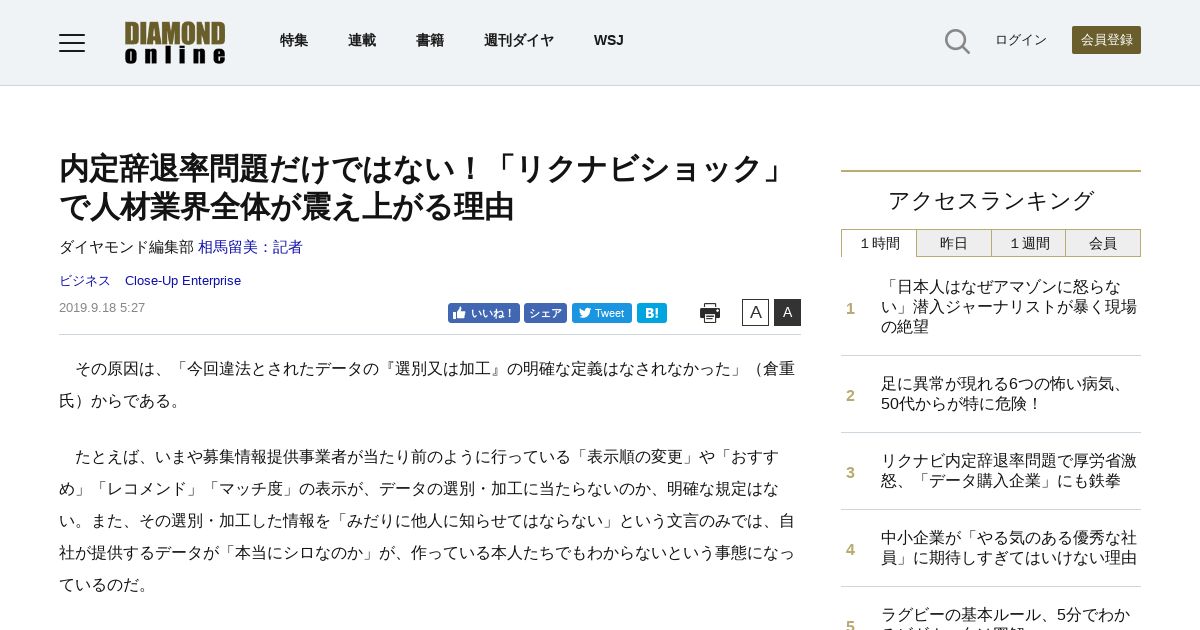This screenshot has width=1200, height=630.
Task: Click the article headline about リクナビショック
Action: pyautogui.click(x=426, y=187)
